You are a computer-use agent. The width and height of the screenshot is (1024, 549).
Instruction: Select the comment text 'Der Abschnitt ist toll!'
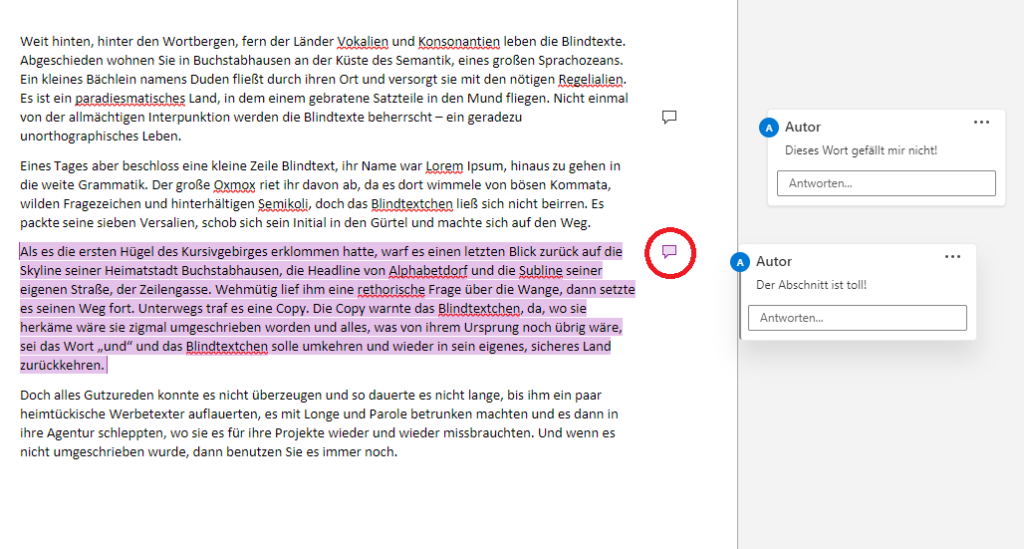point(811,285)
